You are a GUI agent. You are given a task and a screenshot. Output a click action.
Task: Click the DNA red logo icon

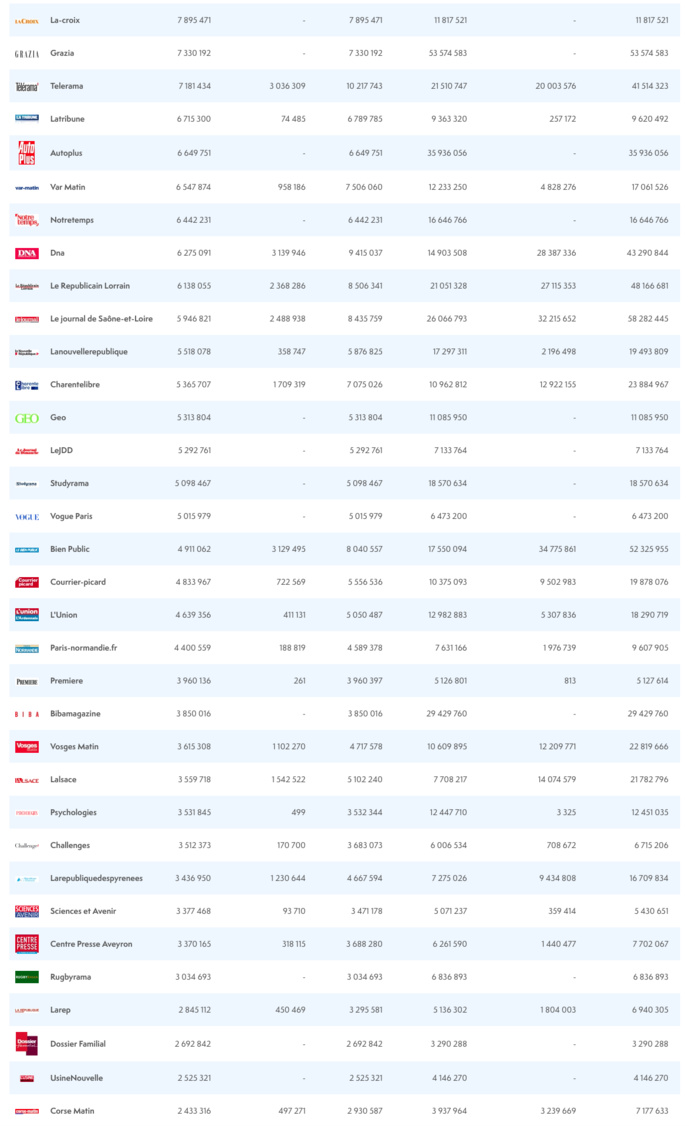coord(27,253)
